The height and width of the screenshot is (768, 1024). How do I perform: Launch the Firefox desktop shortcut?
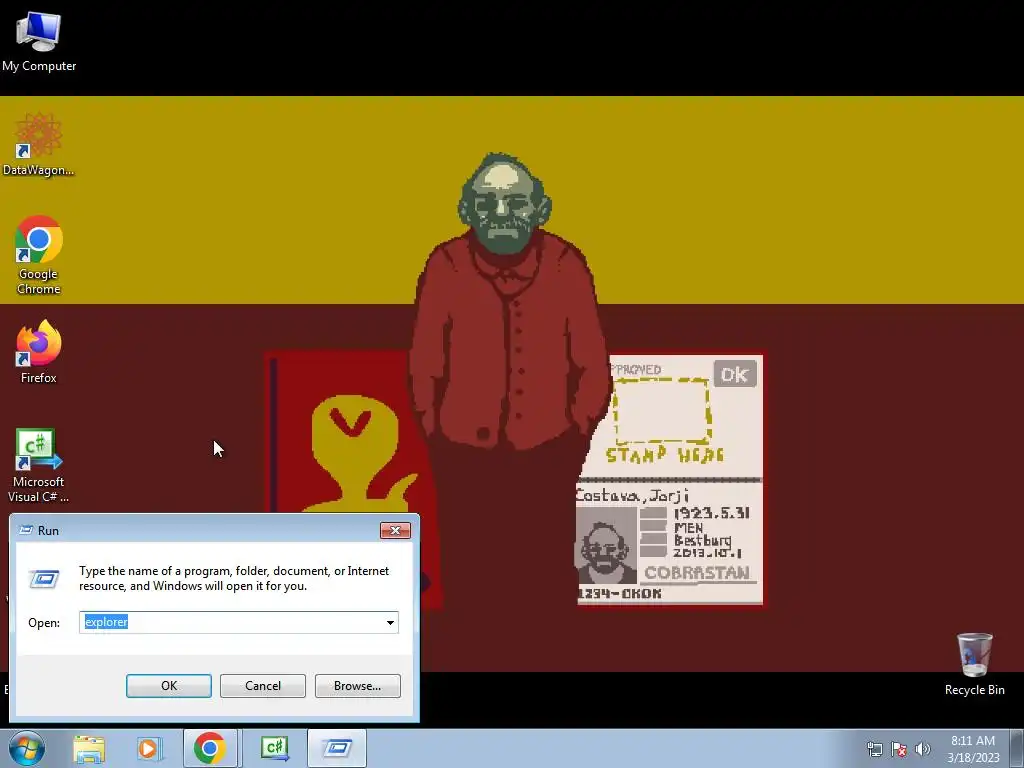click(39, 353)
